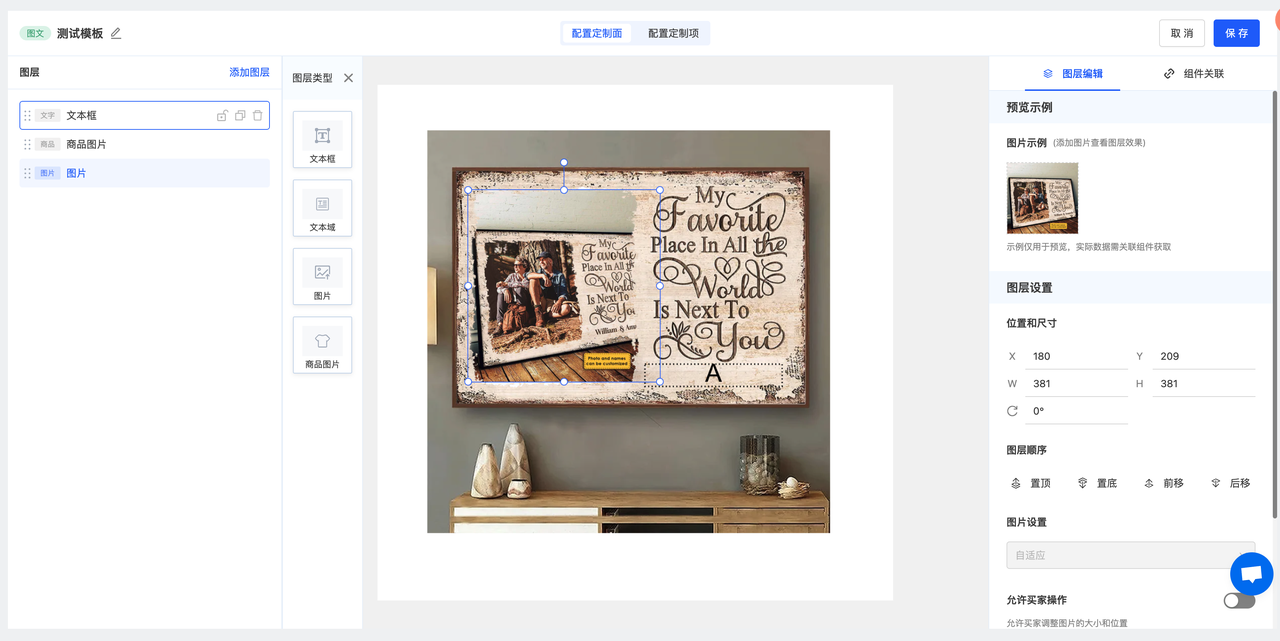Edit the template name with pencil icon
Screen dimensions: 1280x641
coord(116,33)
